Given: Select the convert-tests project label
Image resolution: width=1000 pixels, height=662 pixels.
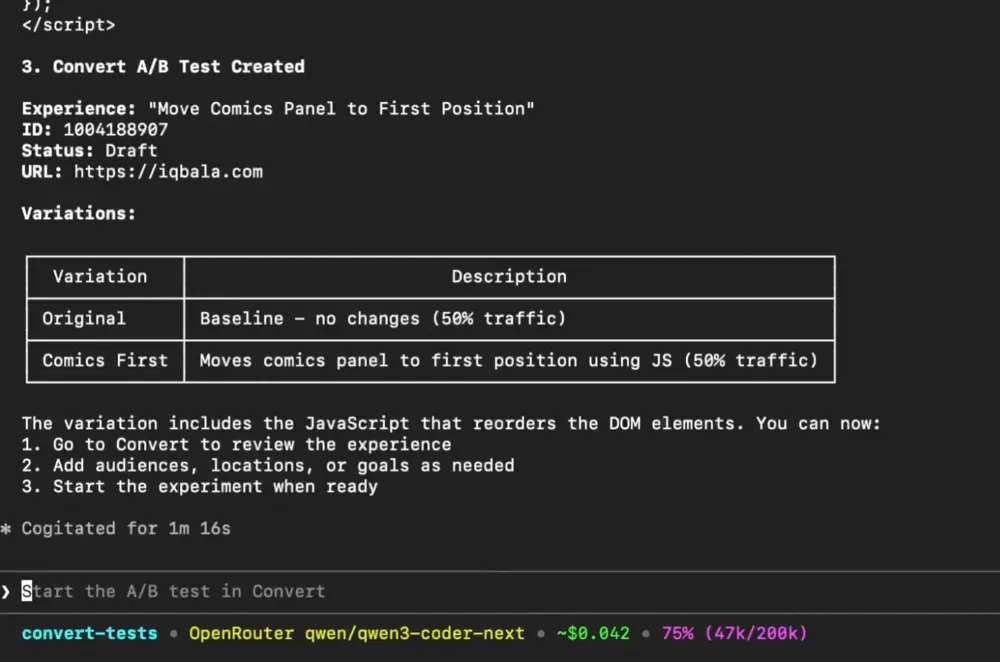Looking at the screenshot, I should point(89,633).
